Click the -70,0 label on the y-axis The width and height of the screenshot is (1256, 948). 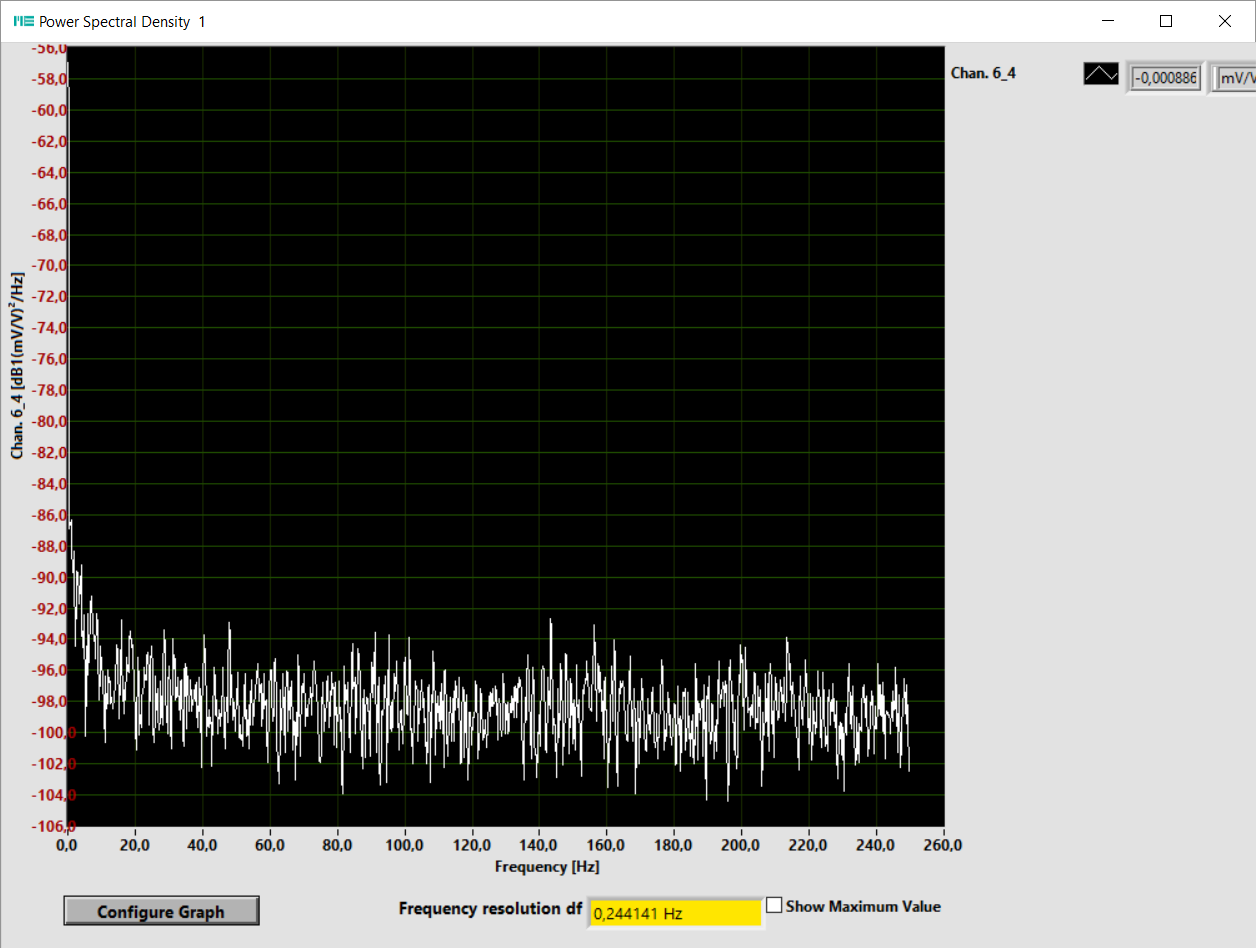pos(49,266)
